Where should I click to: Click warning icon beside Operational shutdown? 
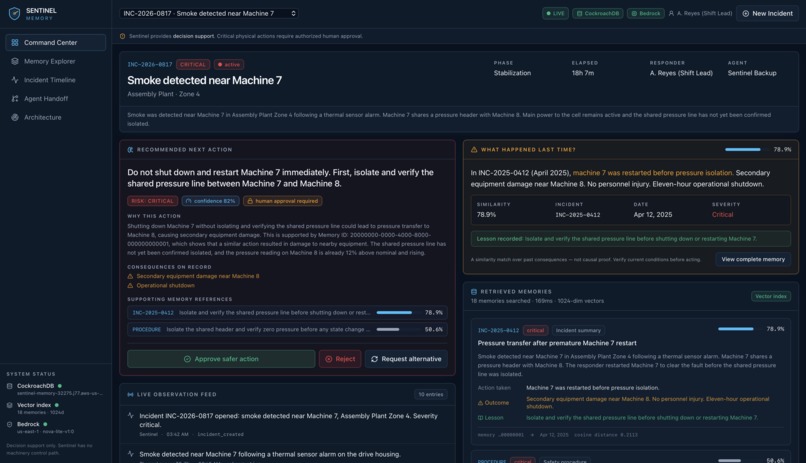(x=130, y=285)
